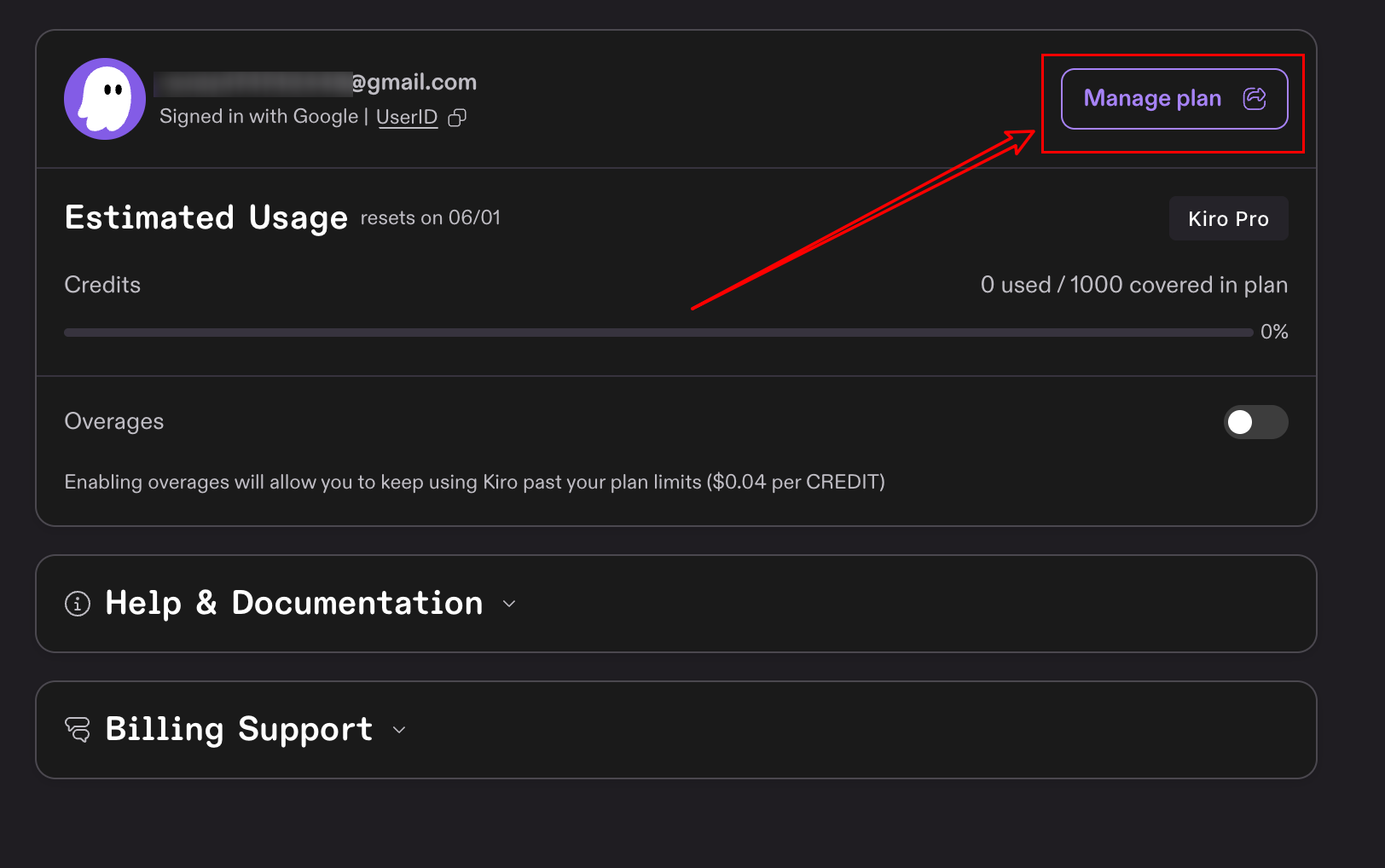Click the Estimated Usage heading

click(206, 218)
